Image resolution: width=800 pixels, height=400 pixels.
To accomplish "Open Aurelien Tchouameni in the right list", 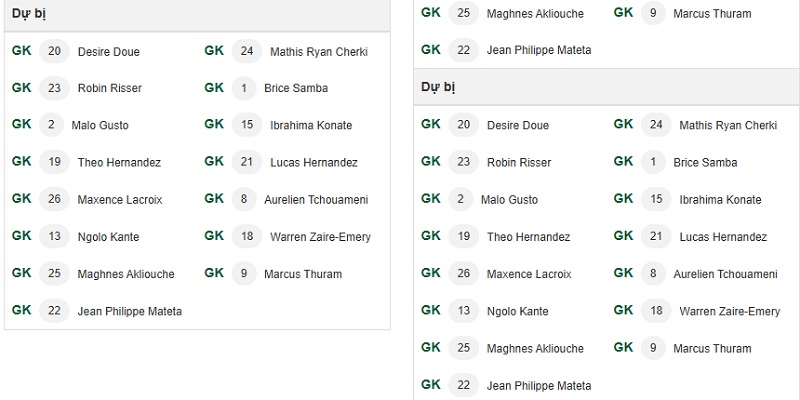I will (726, 274).
